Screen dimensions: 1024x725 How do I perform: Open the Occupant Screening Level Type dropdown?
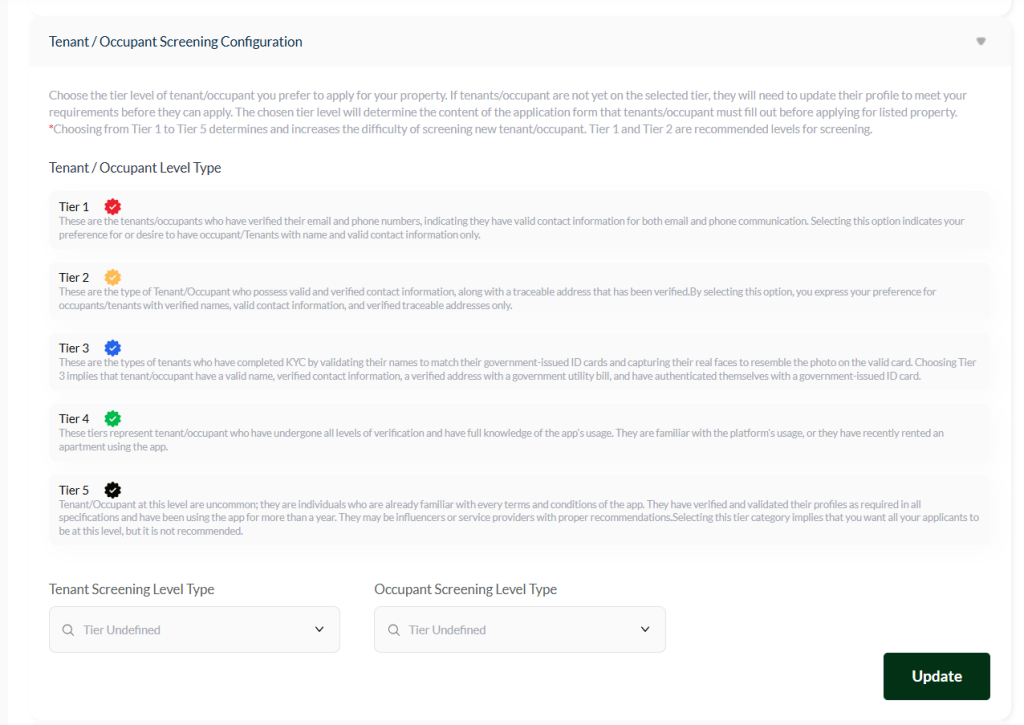click(x=519, y=630)
